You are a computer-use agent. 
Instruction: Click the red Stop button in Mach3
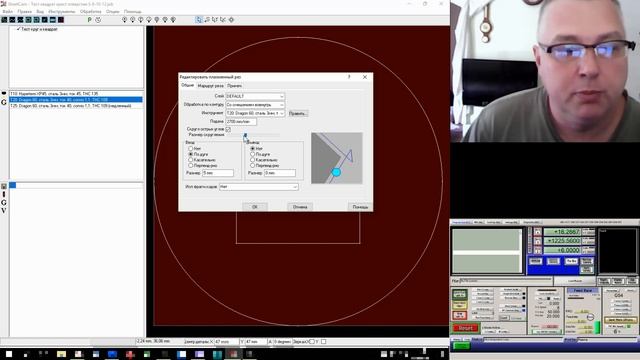pos(459,315)
